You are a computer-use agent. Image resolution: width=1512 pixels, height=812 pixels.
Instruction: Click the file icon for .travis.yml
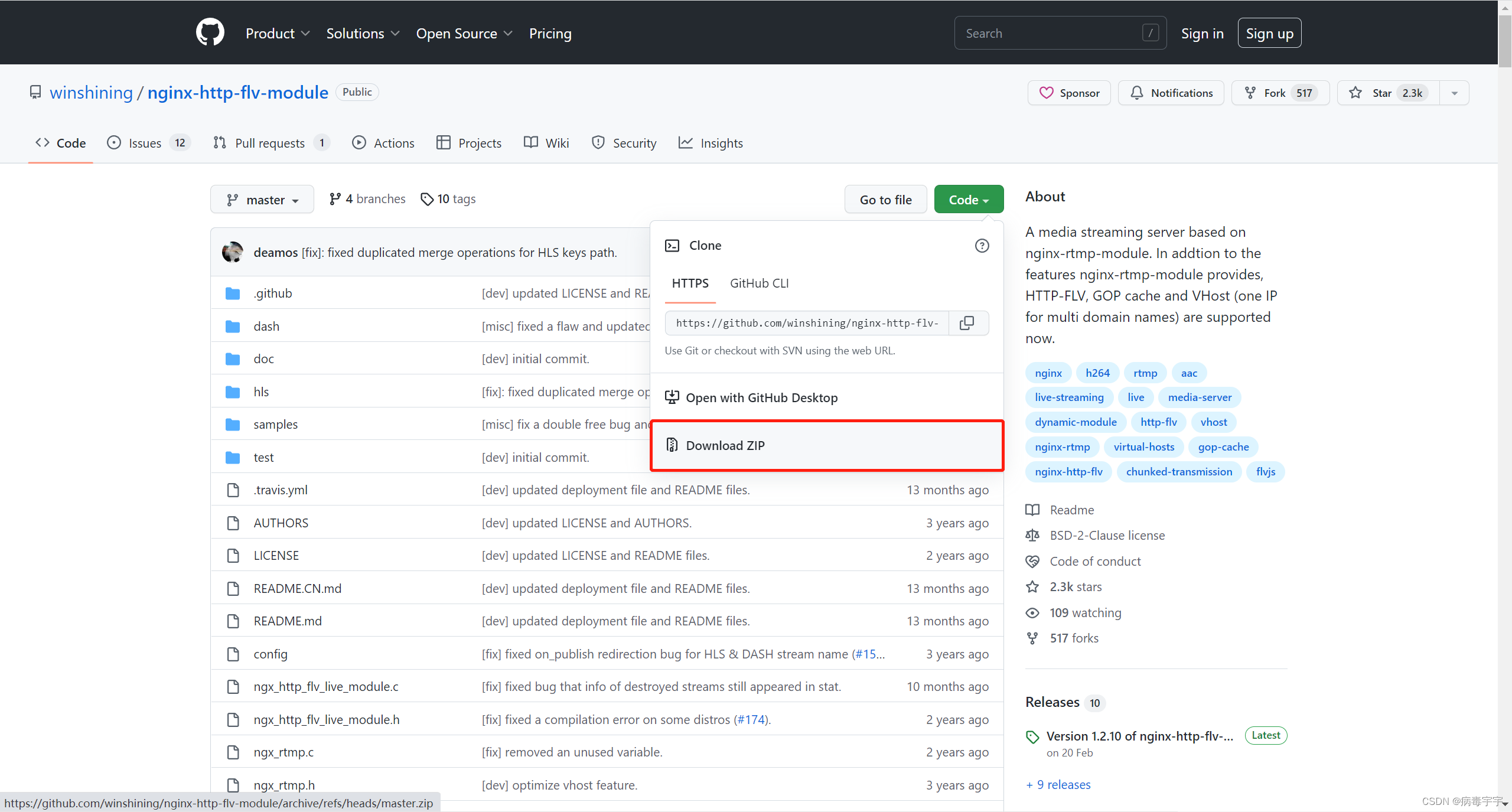233,490
